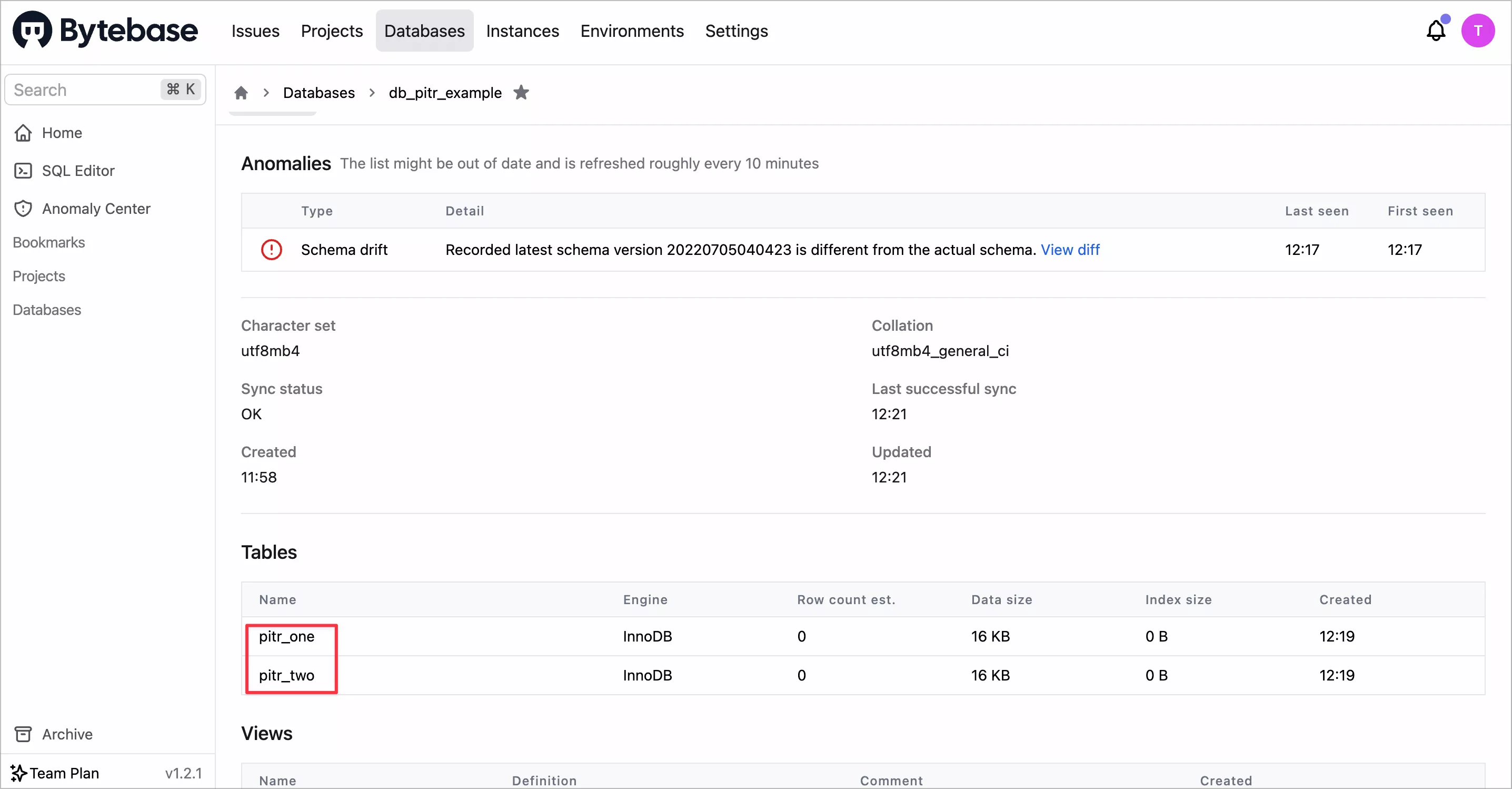Click the Schema drift warning icon
Viewport: 1512px width, 789px height.
point(271,250)
